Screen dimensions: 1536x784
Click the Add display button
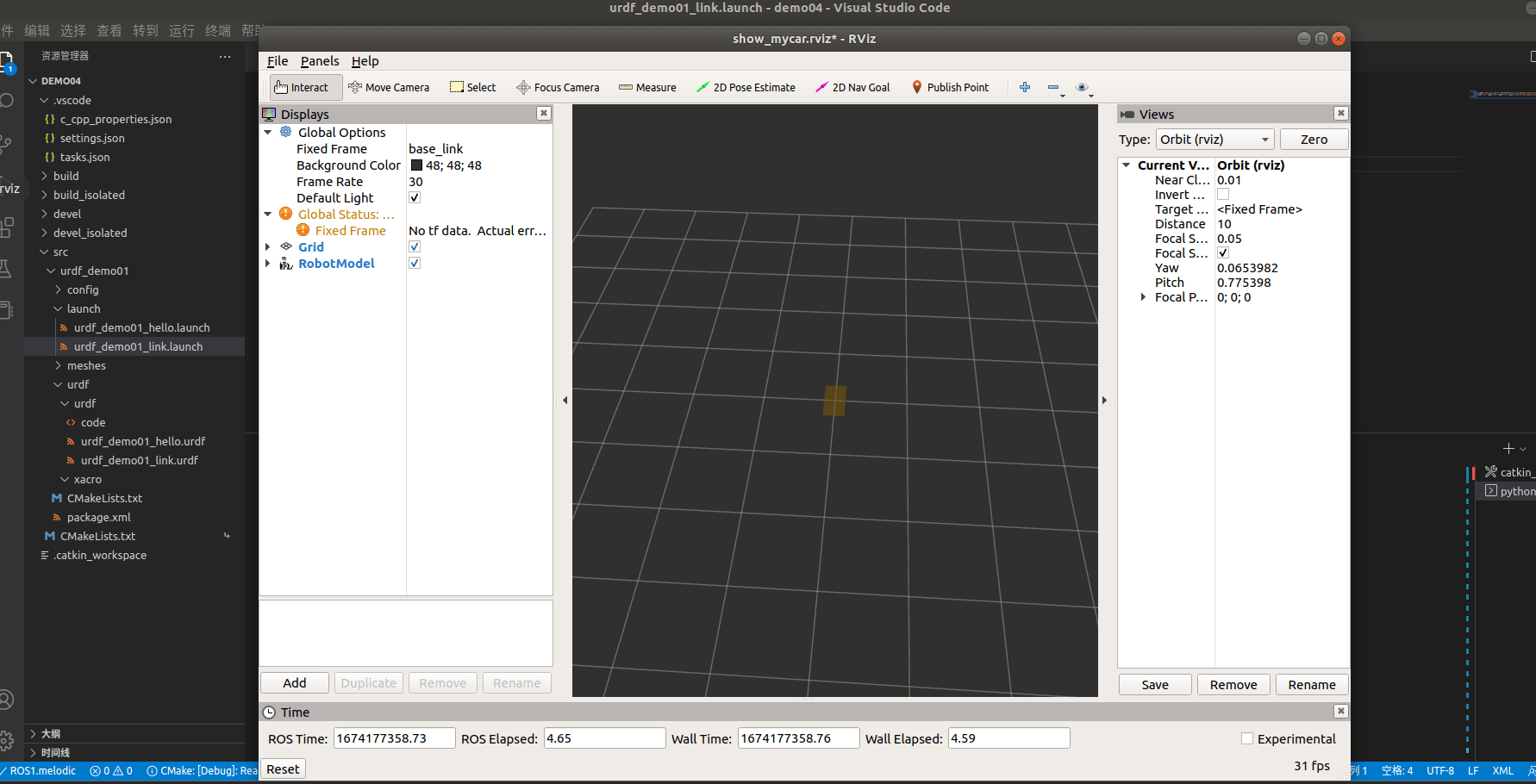click(295, 682)
